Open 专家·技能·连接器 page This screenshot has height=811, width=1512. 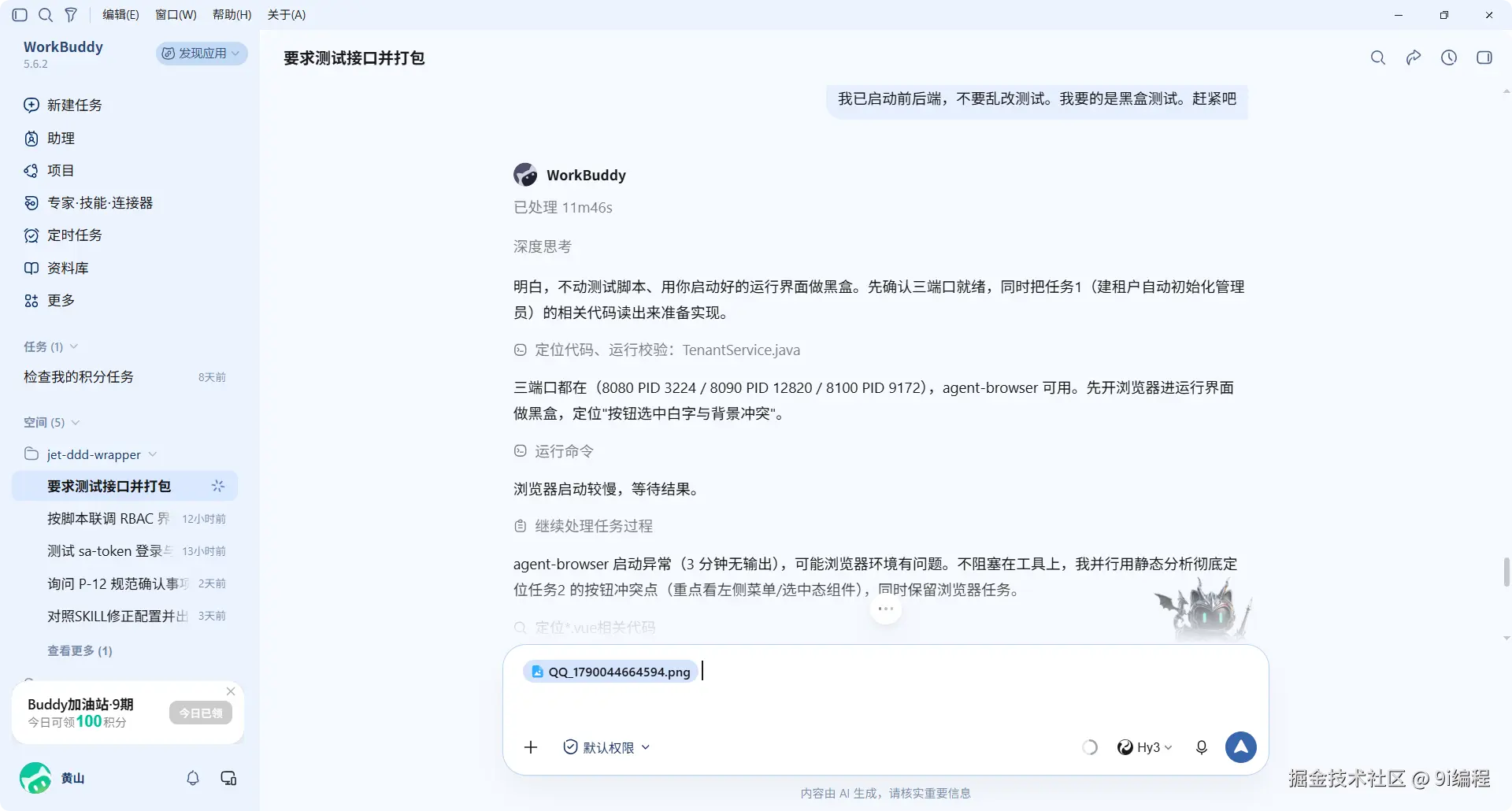[x=88, y=203]
